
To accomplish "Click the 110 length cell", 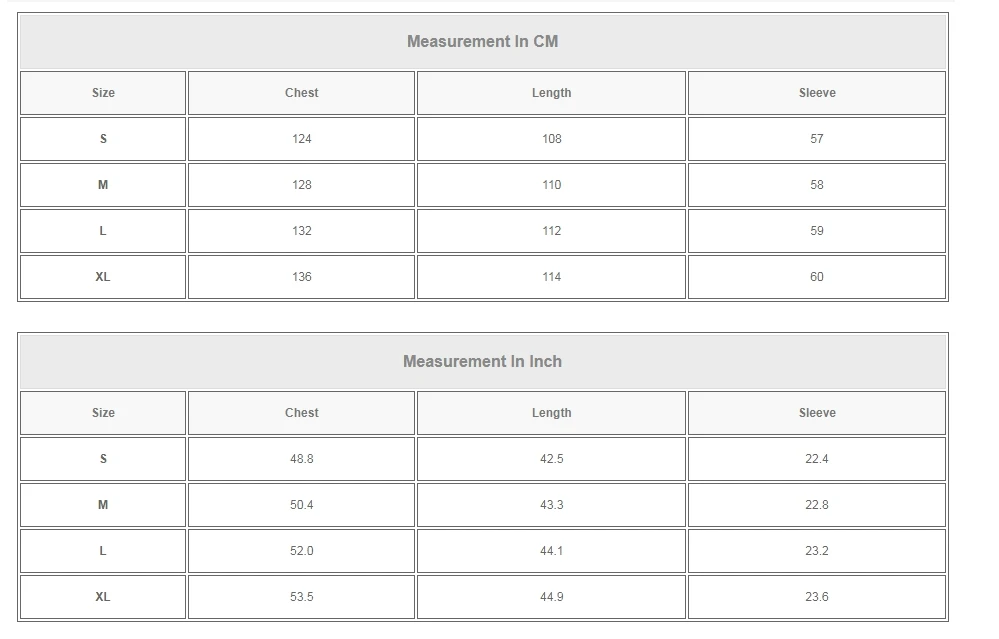I will [x=551, y=185].
